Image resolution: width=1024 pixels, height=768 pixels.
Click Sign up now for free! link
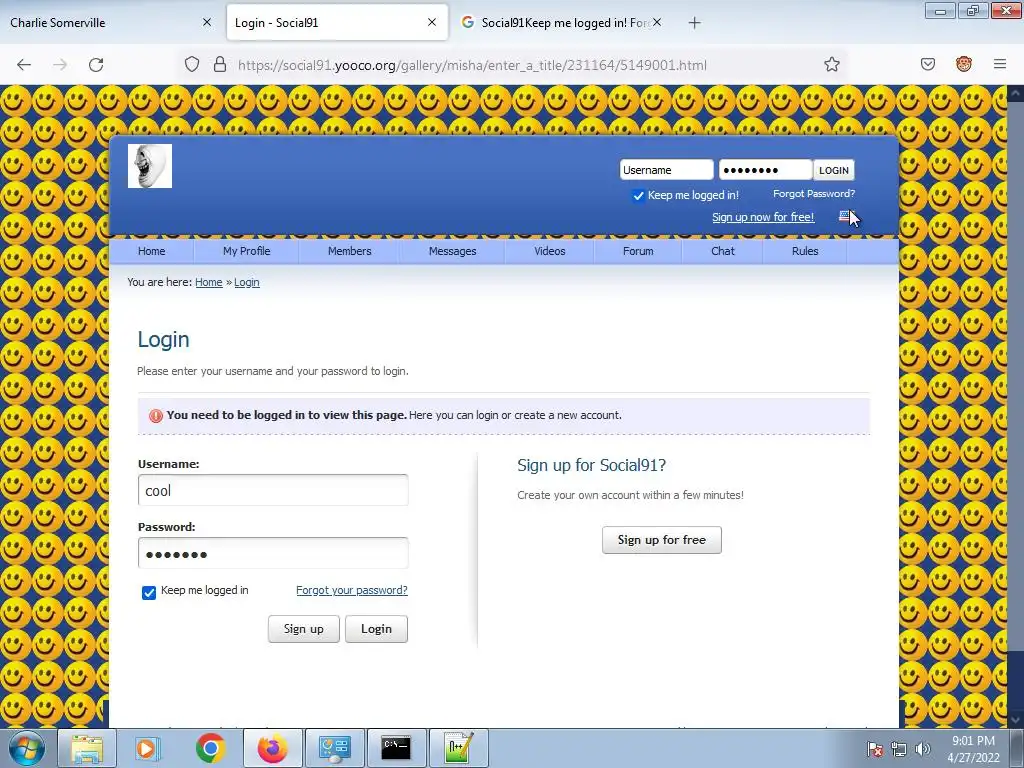pos(763,217)
